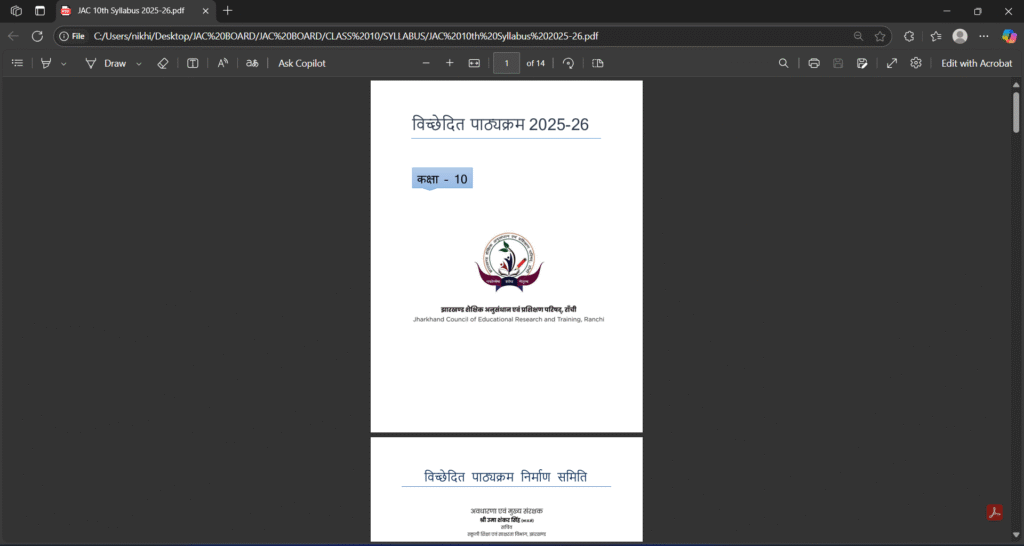Click heading विच्छेदित पाठ्यक्रम निर्माण समिति
The height and width of the screenshot is (546, 1024).
pos(505,477)
